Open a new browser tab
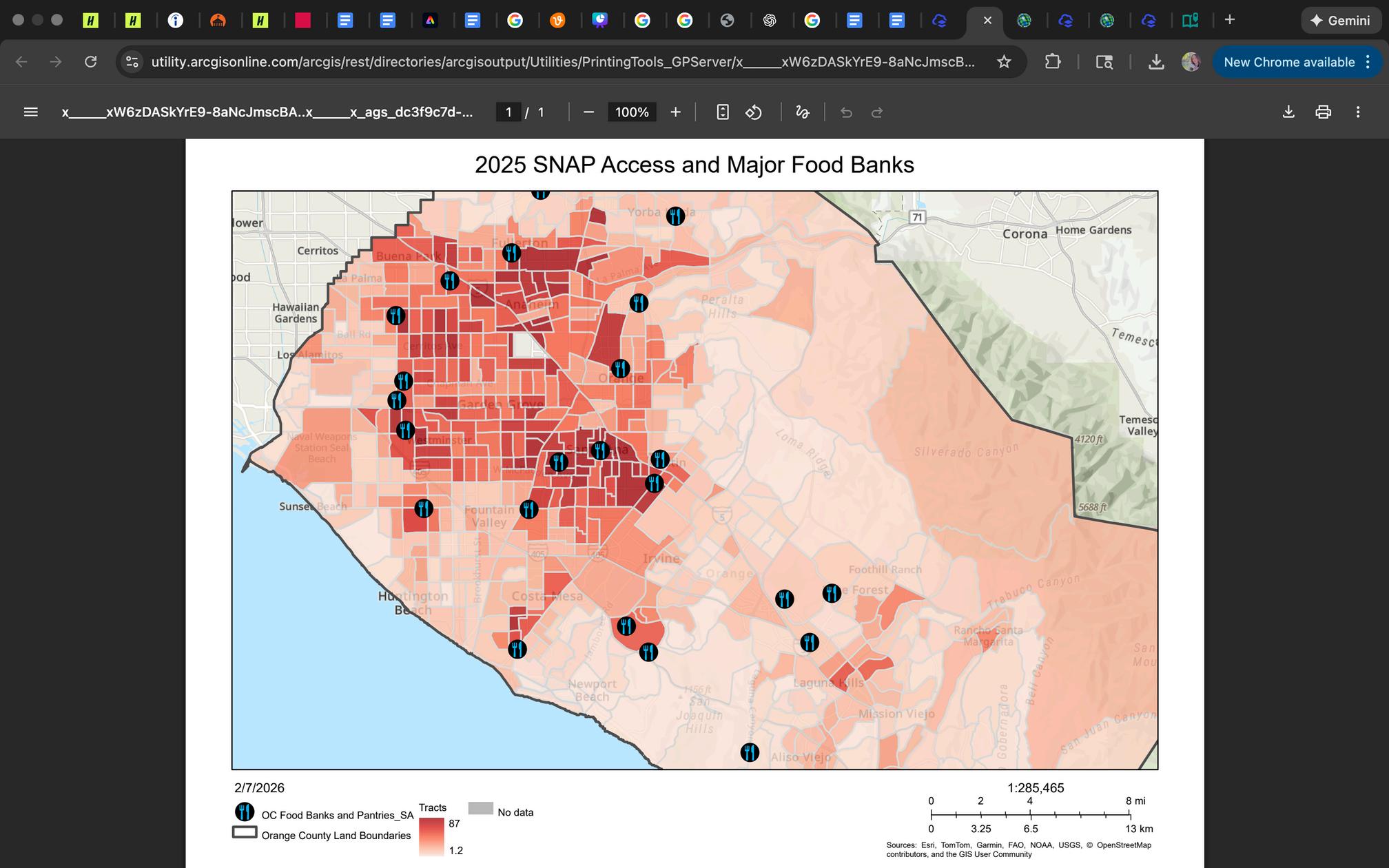This screenshot has width=1389, height=868. [1229, 20]
